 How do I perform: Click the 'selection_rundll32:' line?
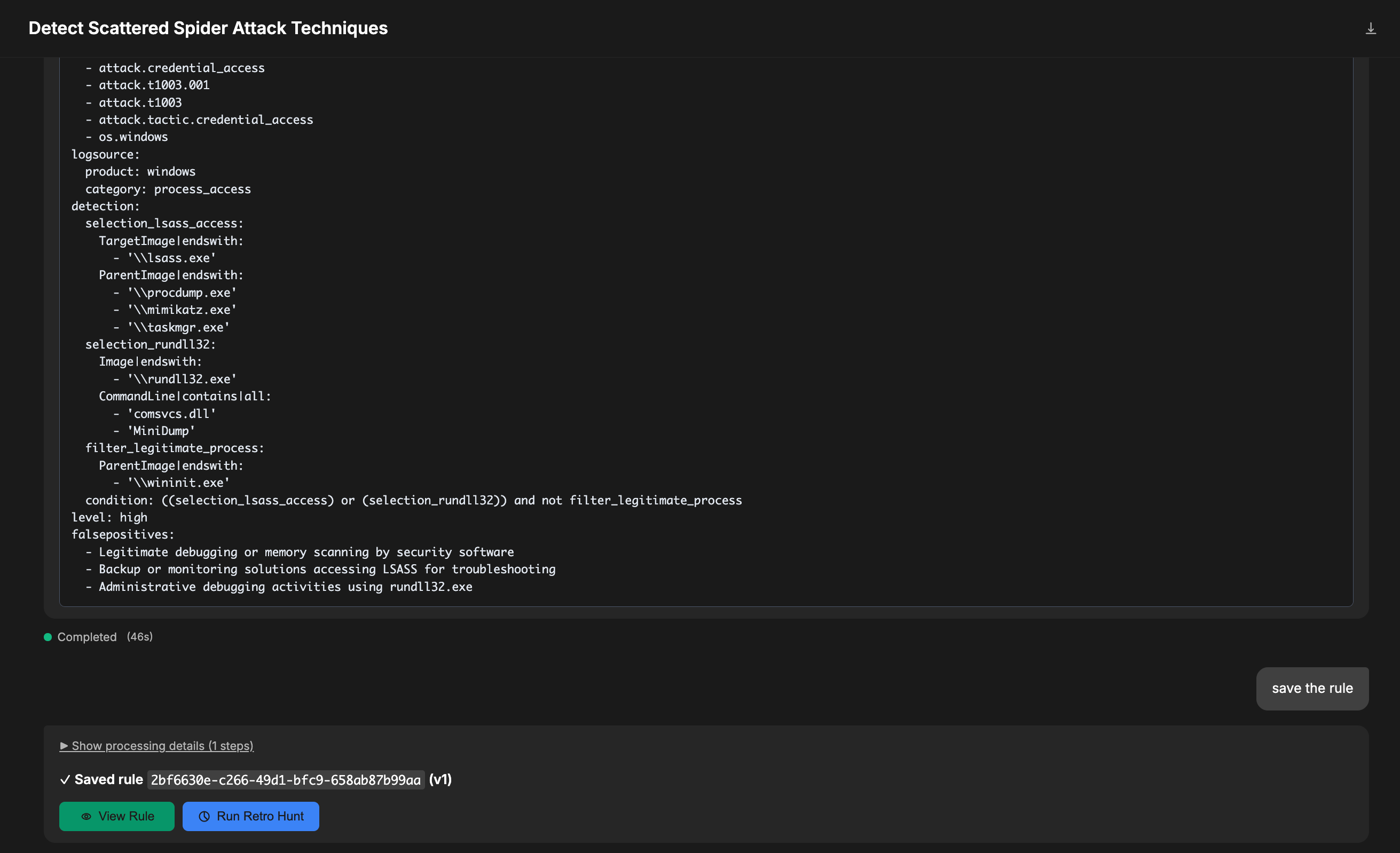pyautogui.click(x=150, y=344)
